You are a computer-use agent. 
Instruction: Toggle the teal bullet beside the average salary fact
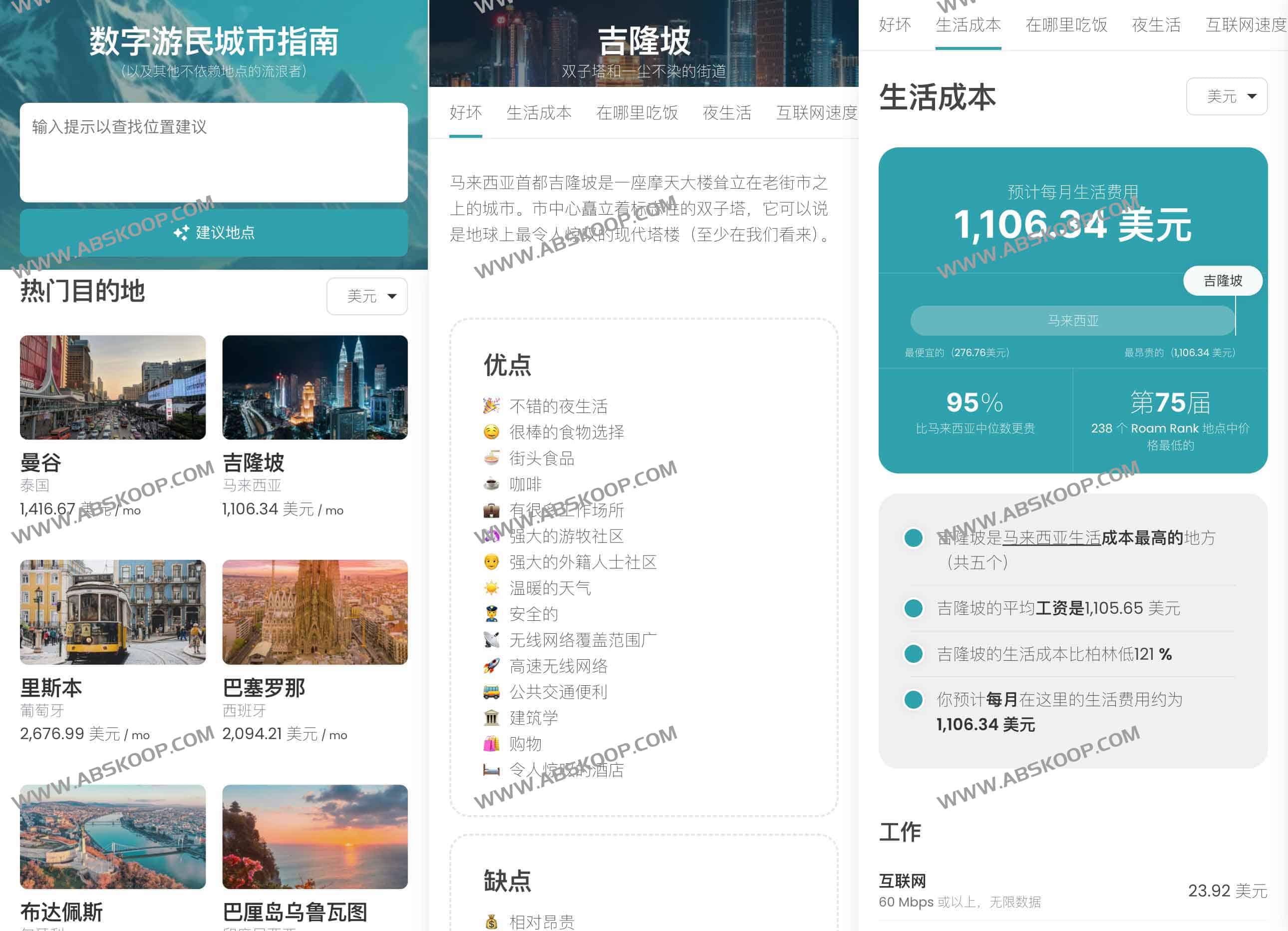pos(914,608)
